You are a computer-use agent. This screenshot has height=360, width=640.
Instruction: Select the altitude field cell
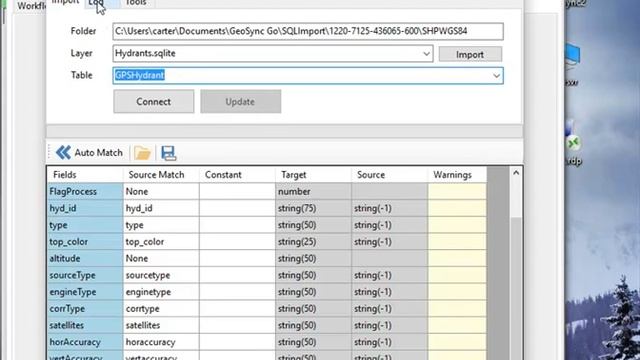click(x=85, y=258)
